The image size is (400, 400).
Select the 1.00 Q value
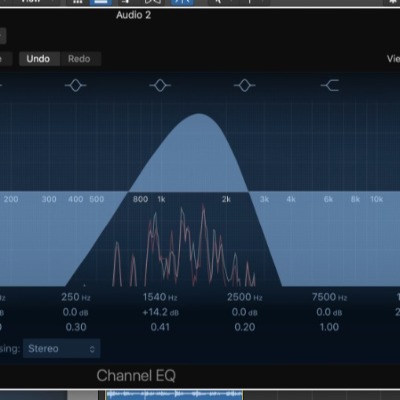329,327
